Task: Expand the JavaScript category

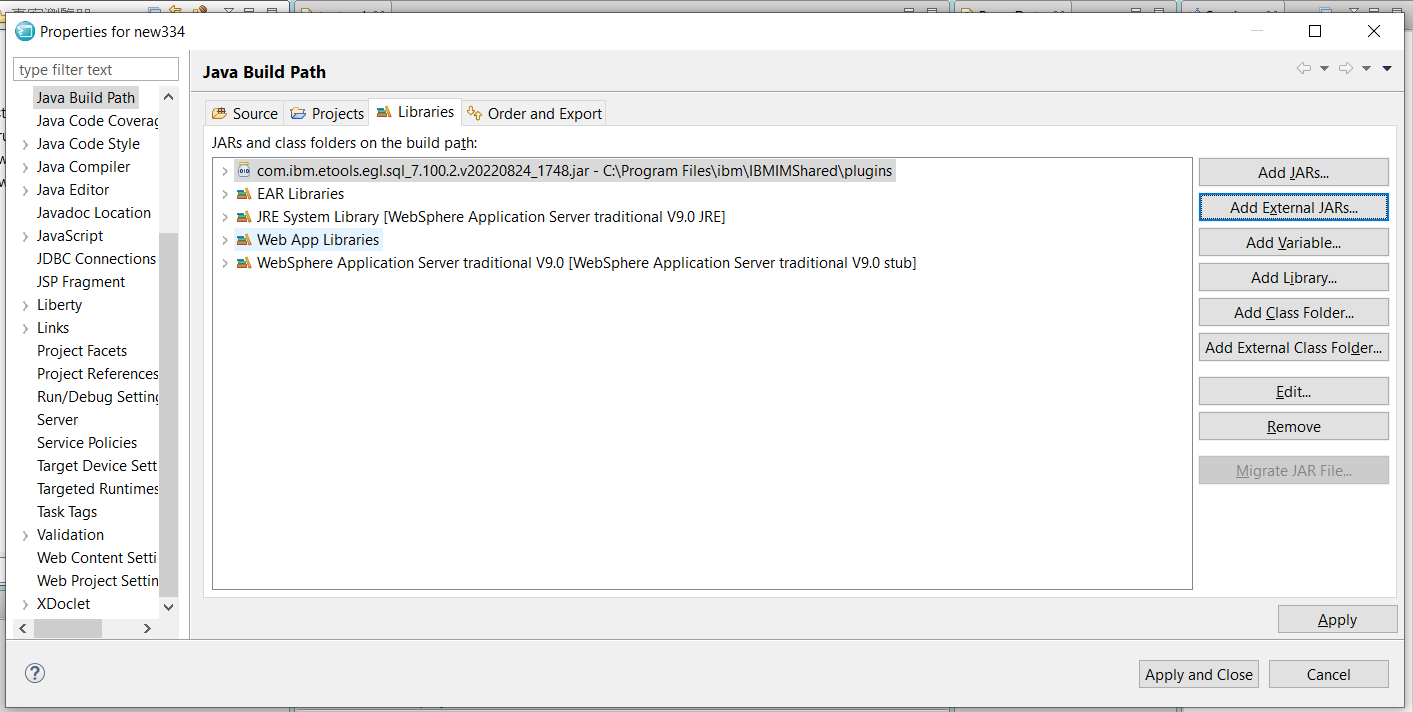Action: coord(25,236)
